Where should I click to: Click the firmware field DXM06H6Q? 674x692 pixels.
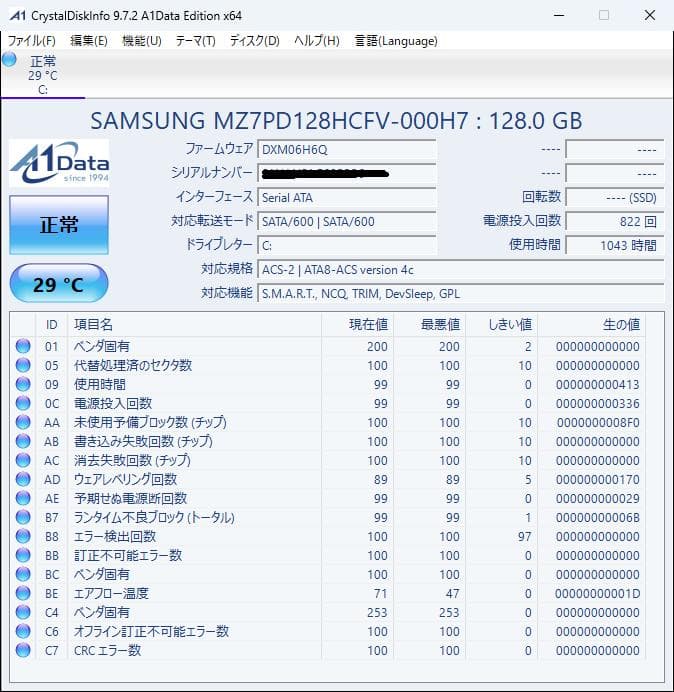coord(347,150)
